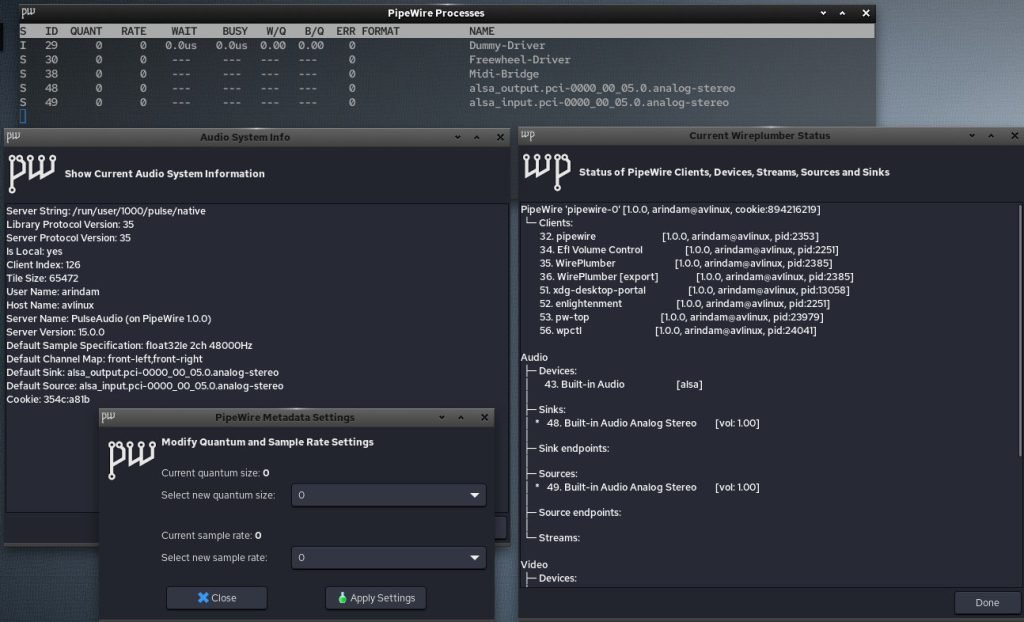Click 'alsa_output.pci-0000_00_05.0.analog-stereo' in PipeWire Processes
The width and height of the screenshot is (1024, 622).
tap(601, 88)
